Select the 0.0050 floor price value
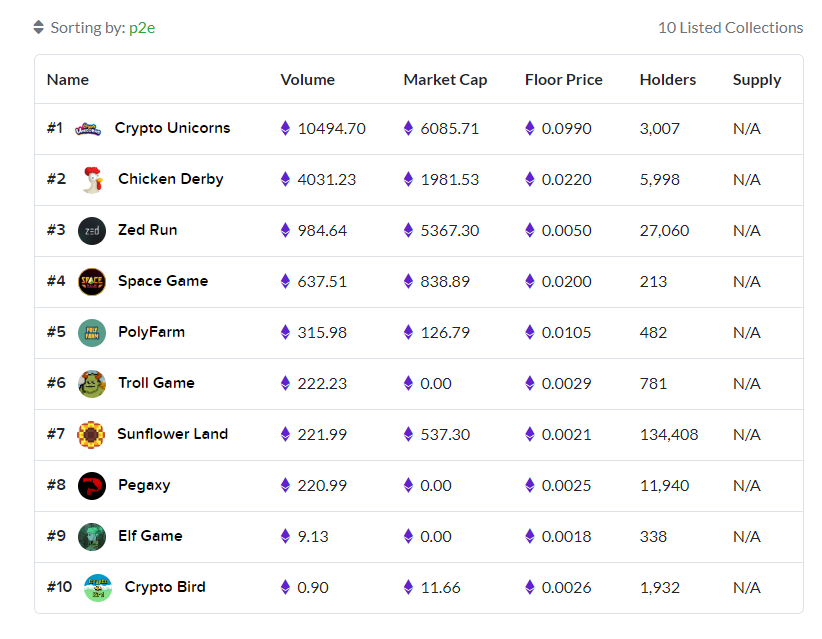Screen dimensions: 822x639 coord(566,231)
